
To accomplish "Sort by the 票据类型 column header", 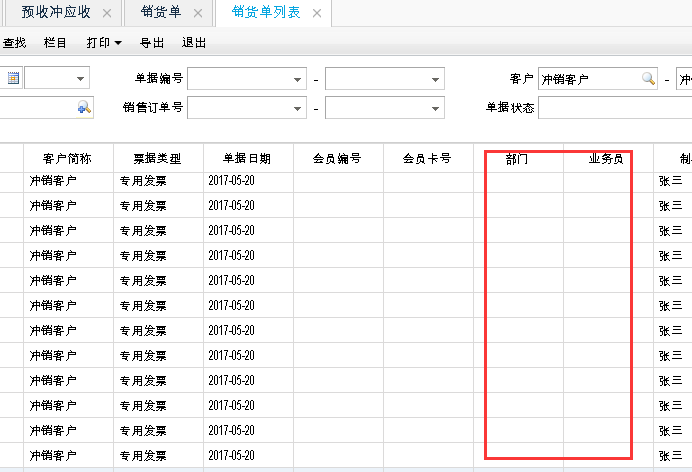I will (x=158, y=158).
